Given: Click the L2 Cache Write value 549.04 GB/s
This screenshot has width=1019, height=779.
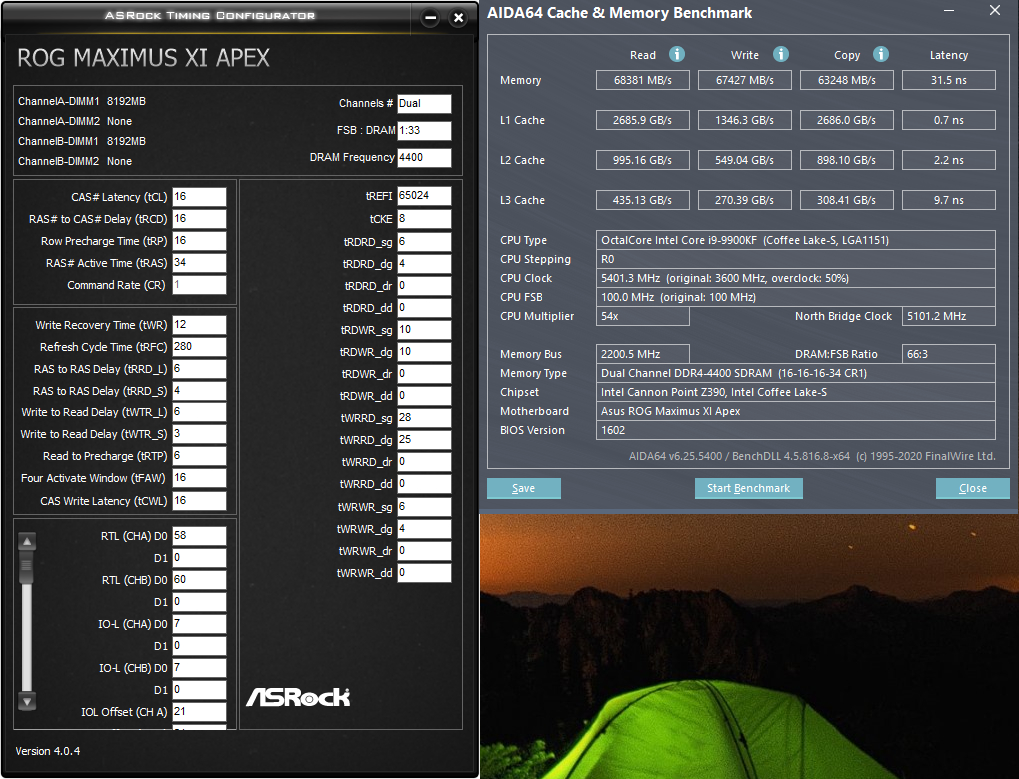Looking at the screenshot, I should [744, 160].
